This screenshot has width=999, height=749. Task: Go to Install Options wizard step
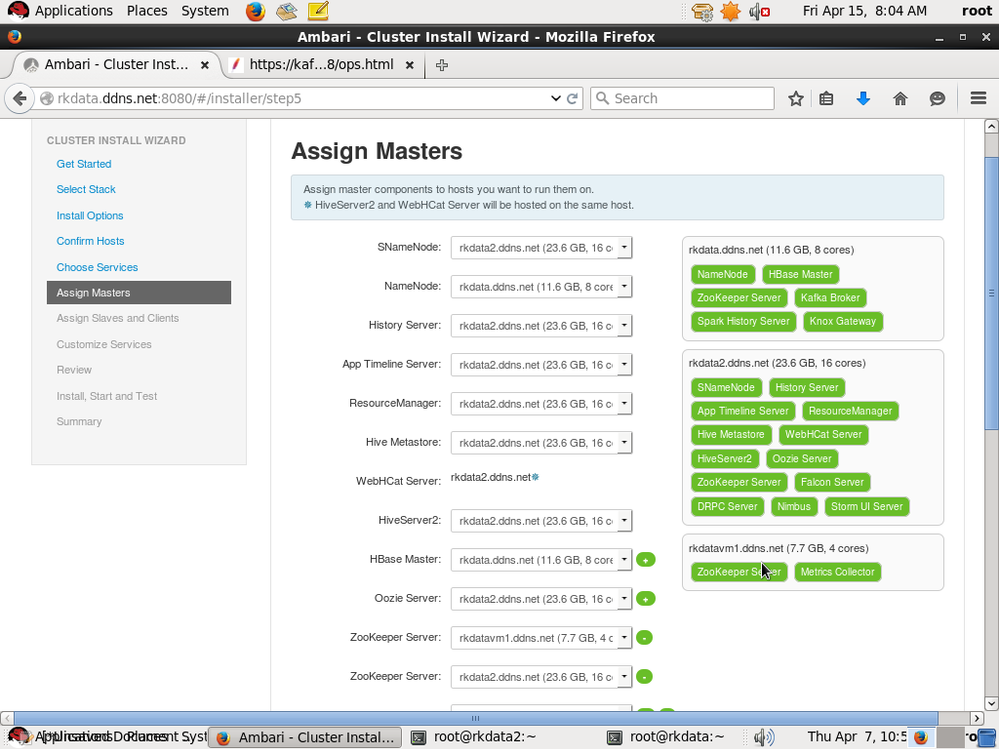tap(90, 215)
